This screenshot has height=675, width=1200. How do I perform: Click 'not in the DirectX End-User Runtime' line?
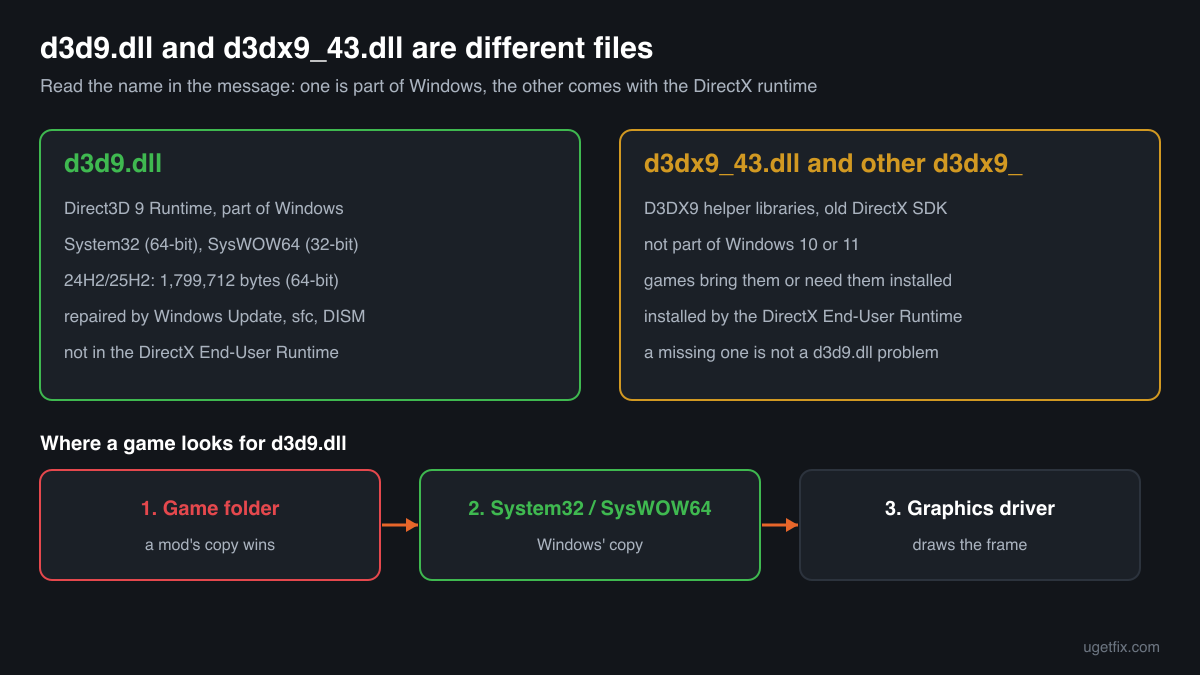pyautogui.click(x=201, y=353)
